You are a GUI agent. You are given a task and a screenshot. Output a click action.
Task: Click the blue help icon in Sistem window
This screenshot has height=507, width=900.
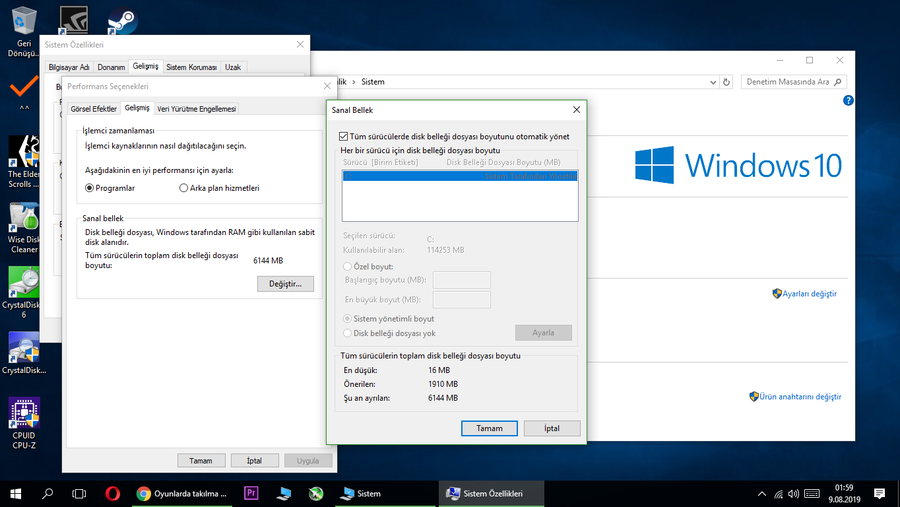pos(848,101)
